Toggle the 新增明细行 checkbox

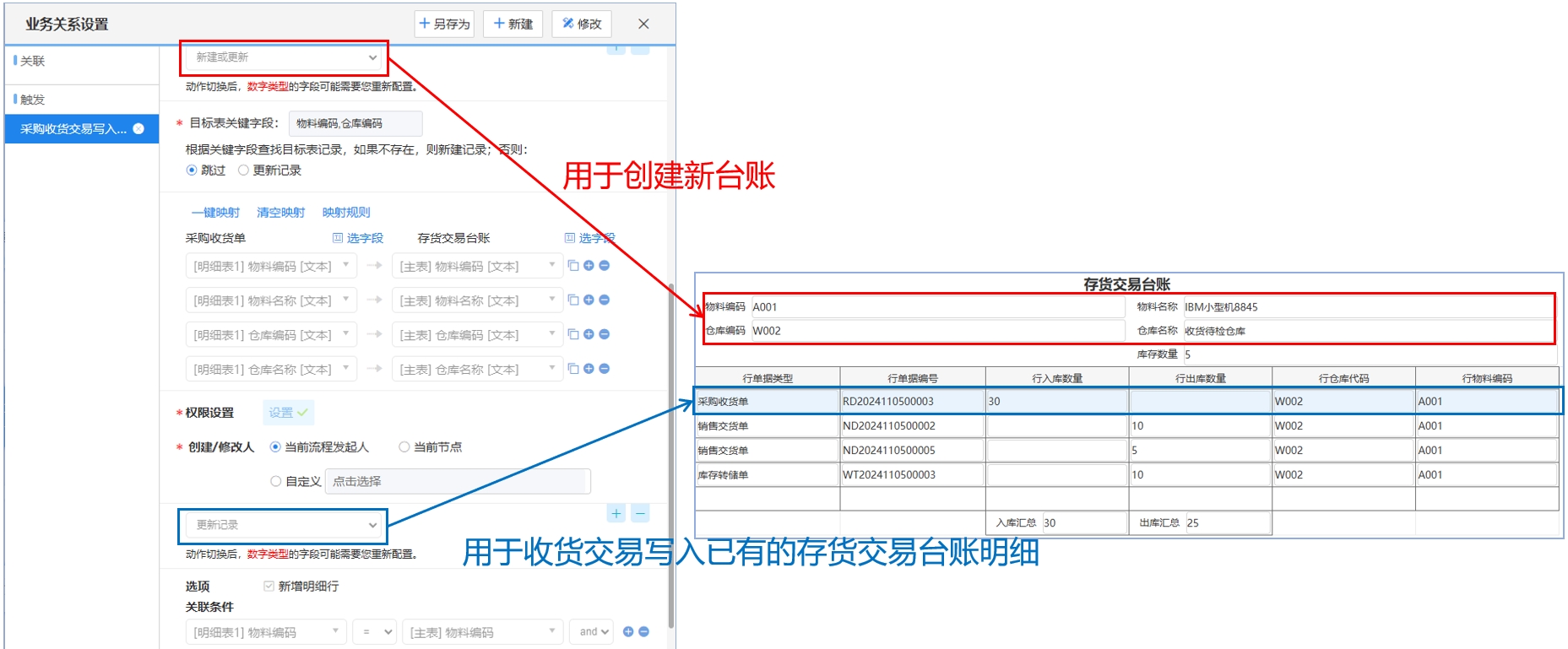tap(269, 586)
